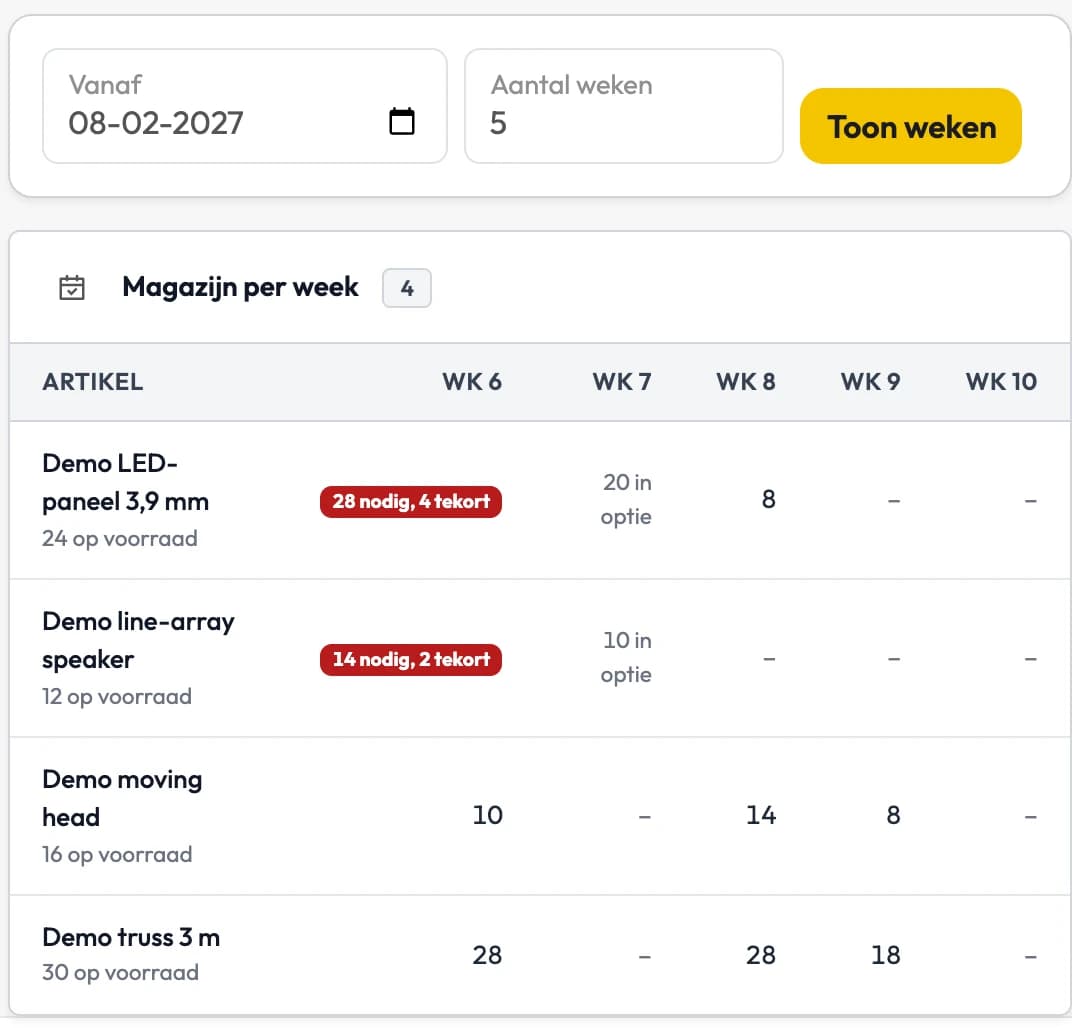Select the WK 8 column header
Screen dimensions: 1072x1028
pyautogui.click(x=746, y=381)
